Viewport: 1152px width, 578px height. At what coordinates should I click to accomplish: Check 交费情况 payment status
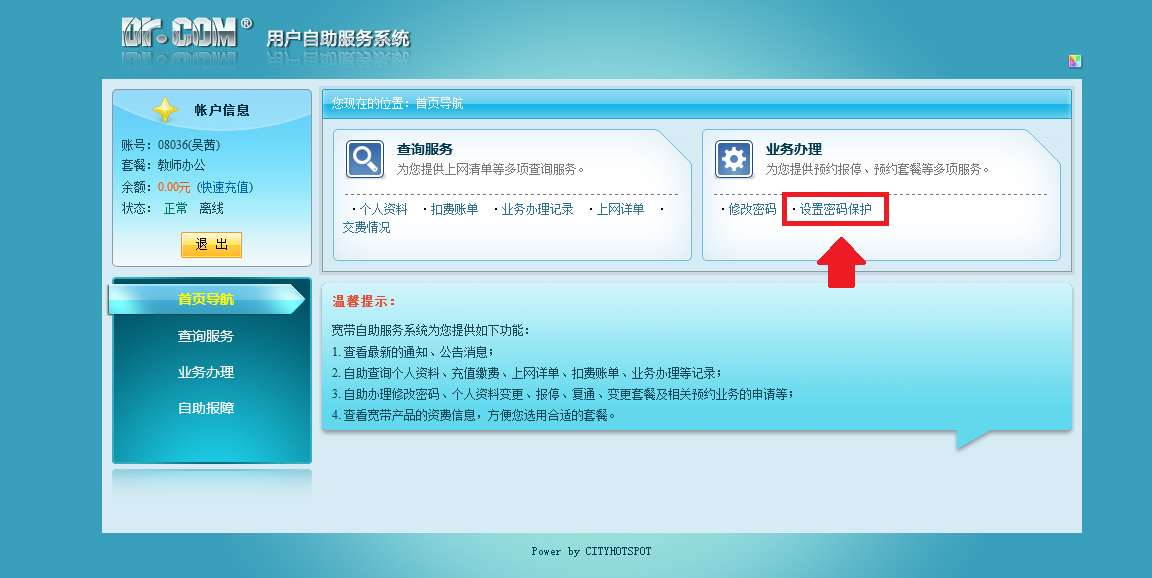coord(366,227)
